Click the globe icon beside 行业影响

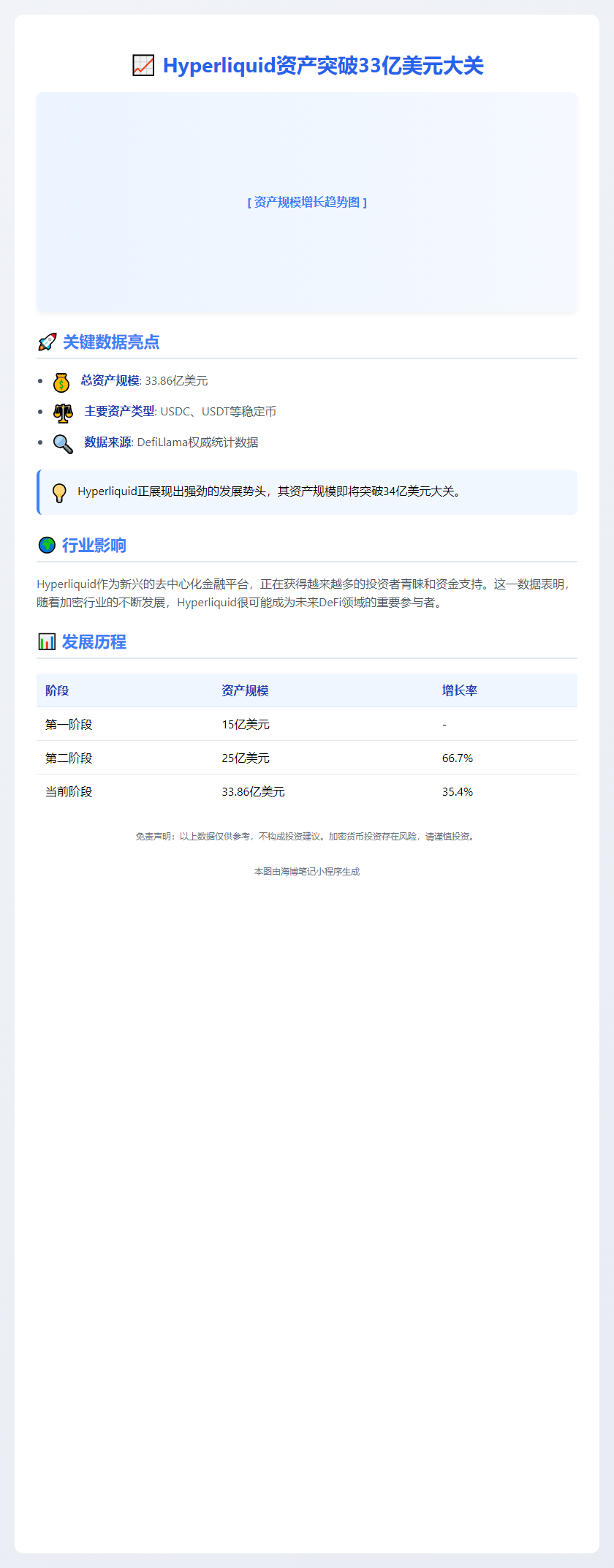(x=47, y=545)
